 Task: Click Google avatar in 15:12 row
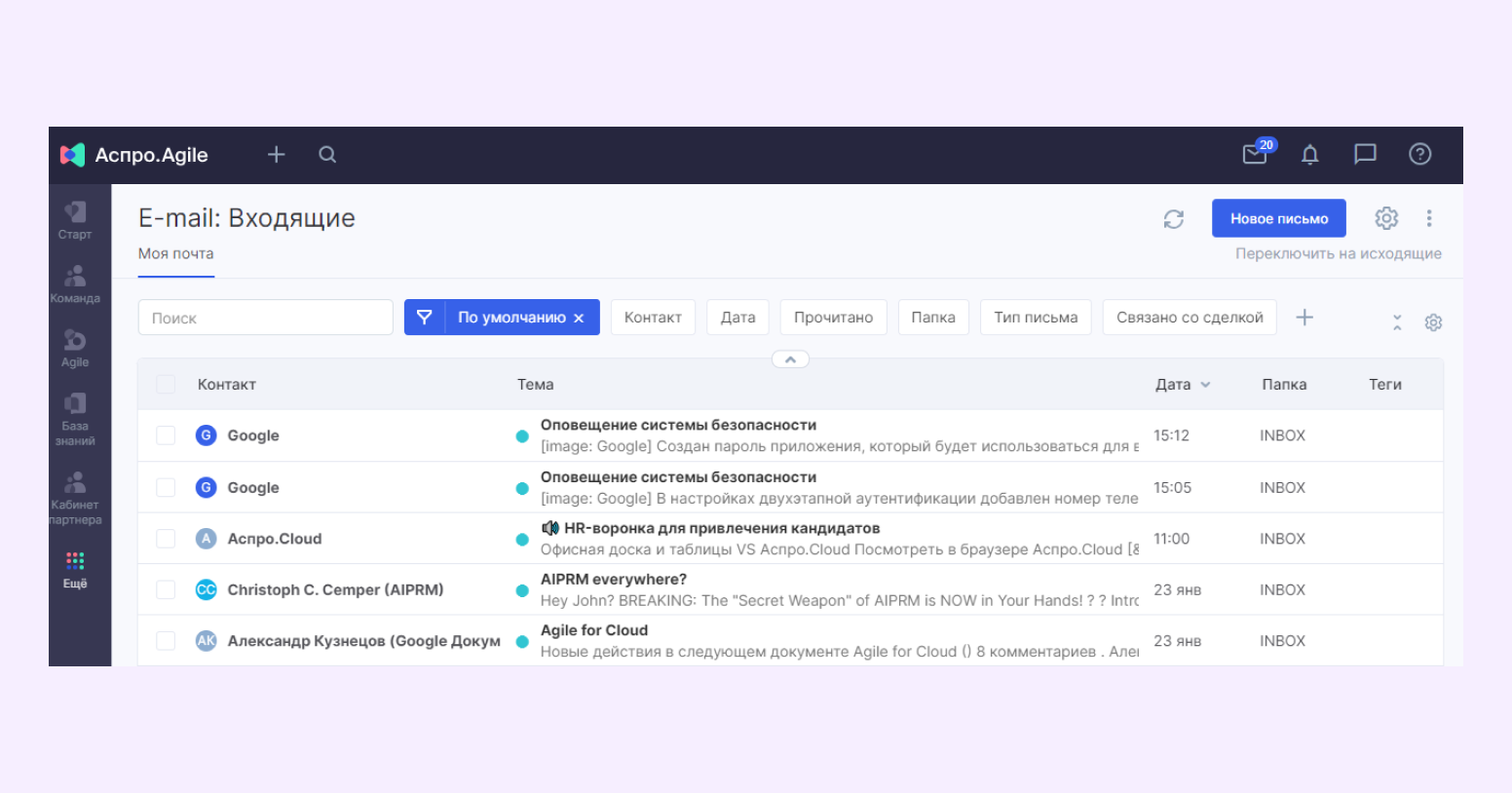(206, 435)
